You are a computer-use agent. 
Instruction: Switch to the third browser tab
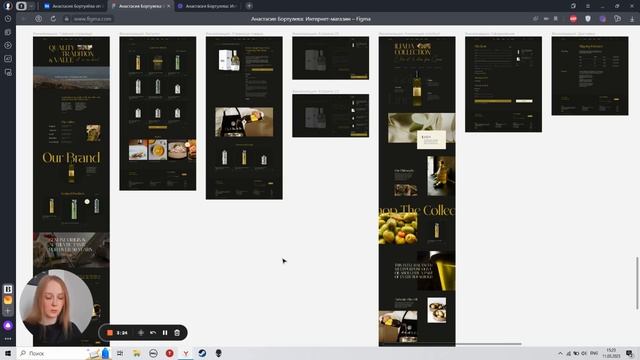click(x=207, y=6)
